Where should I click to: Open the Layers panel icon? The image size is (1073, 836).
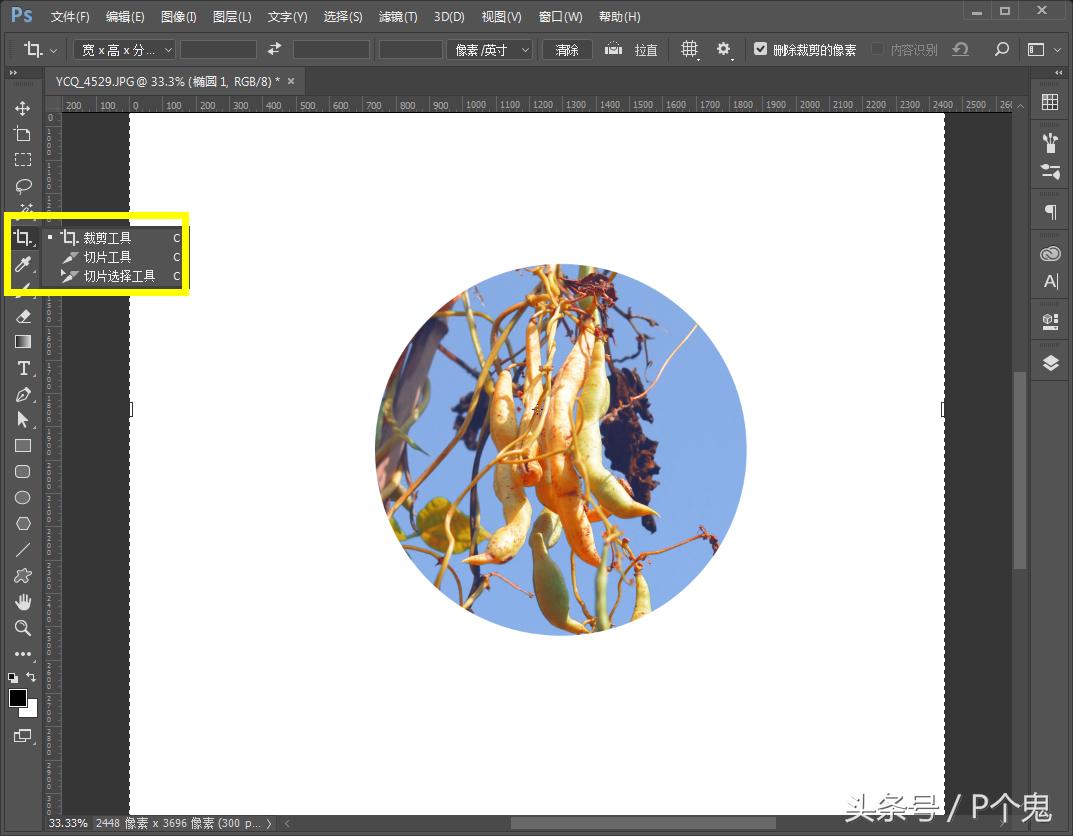click(1049, 362)
